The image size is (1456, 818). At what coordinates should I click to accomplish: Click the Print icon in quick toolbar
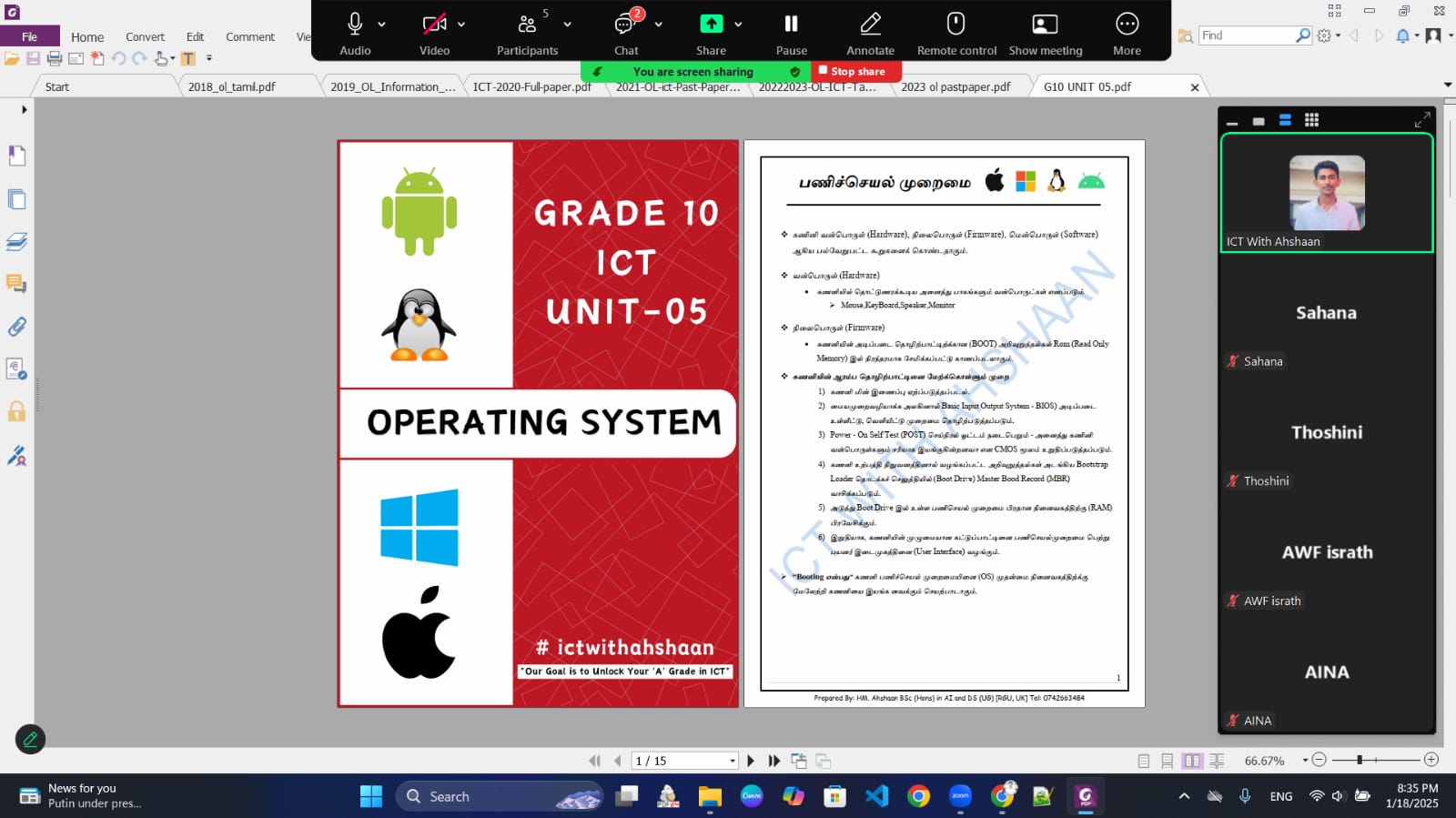pos(55,58)
